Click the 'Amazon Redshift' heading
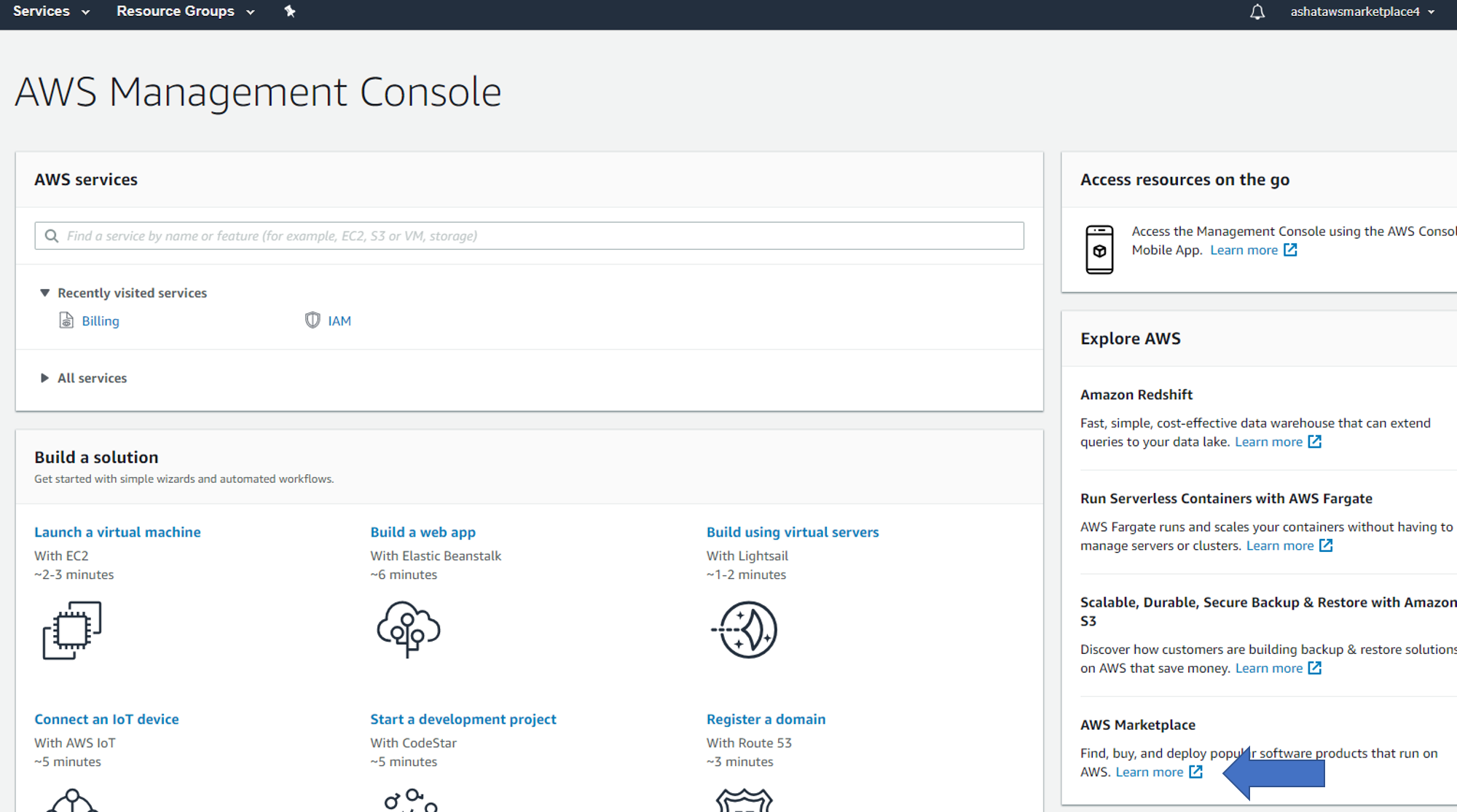1457x812 pixels. pos(1136,395)
